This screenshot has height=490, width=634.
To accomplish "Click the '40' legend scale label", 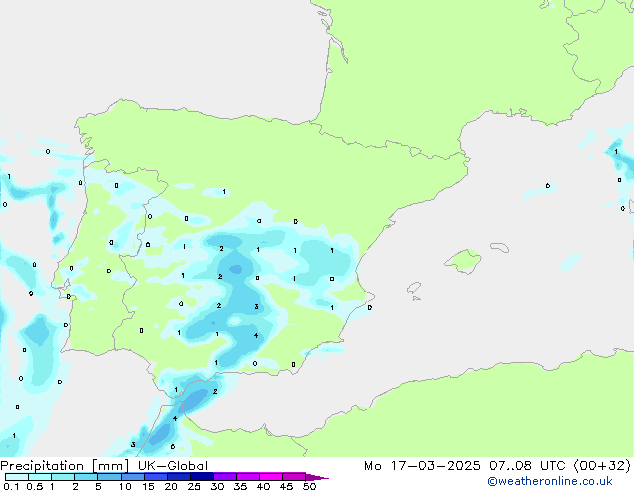I will 263,486.
